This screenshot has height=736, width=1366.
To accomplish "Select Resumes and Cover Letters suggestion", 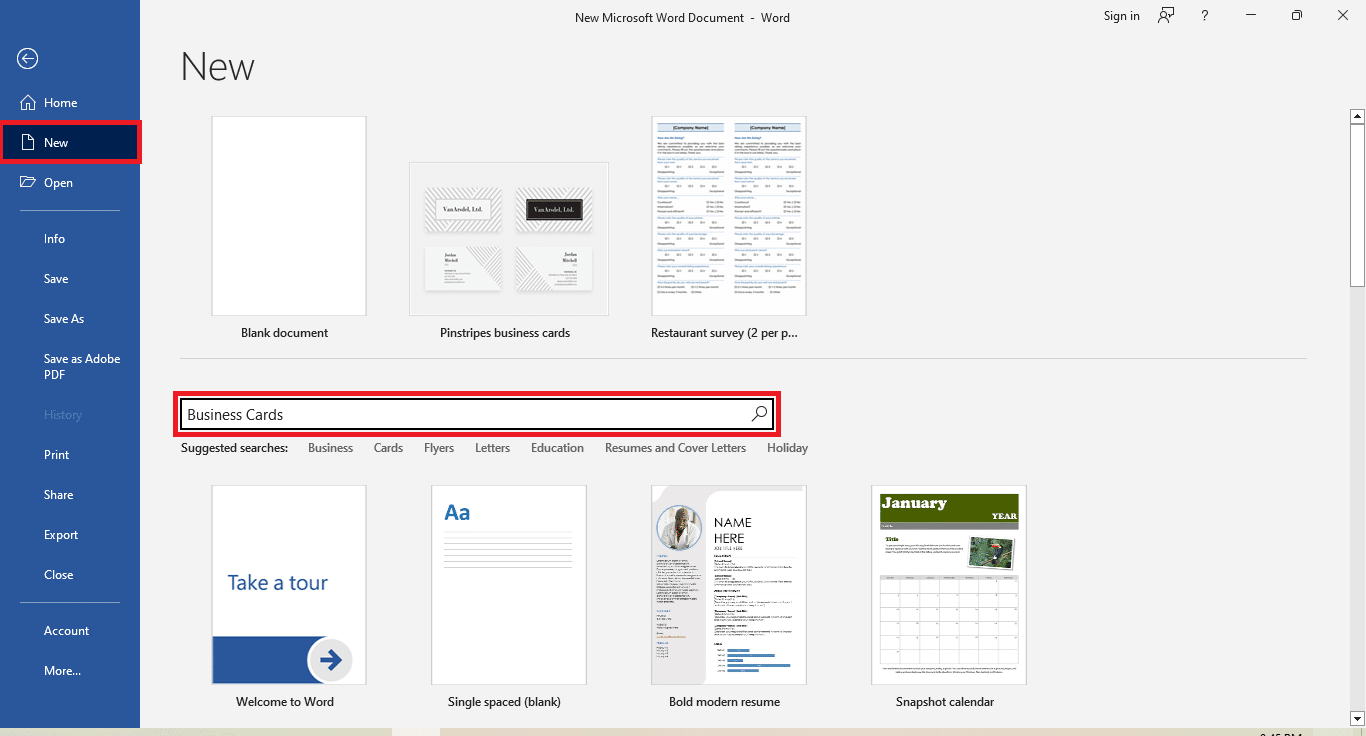I will point(675,448).
